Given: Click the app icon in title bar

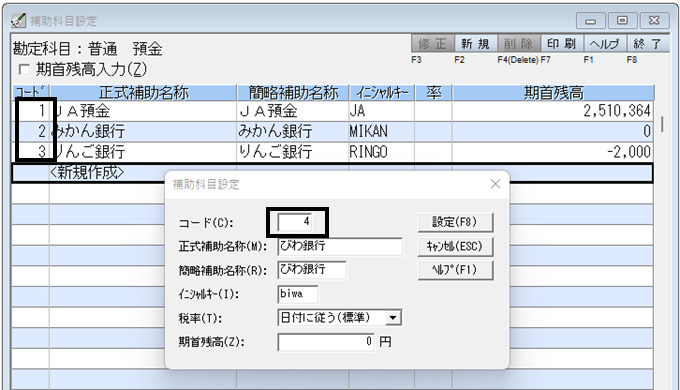Looking at the screenshot, I should click(x=18, y=20).
